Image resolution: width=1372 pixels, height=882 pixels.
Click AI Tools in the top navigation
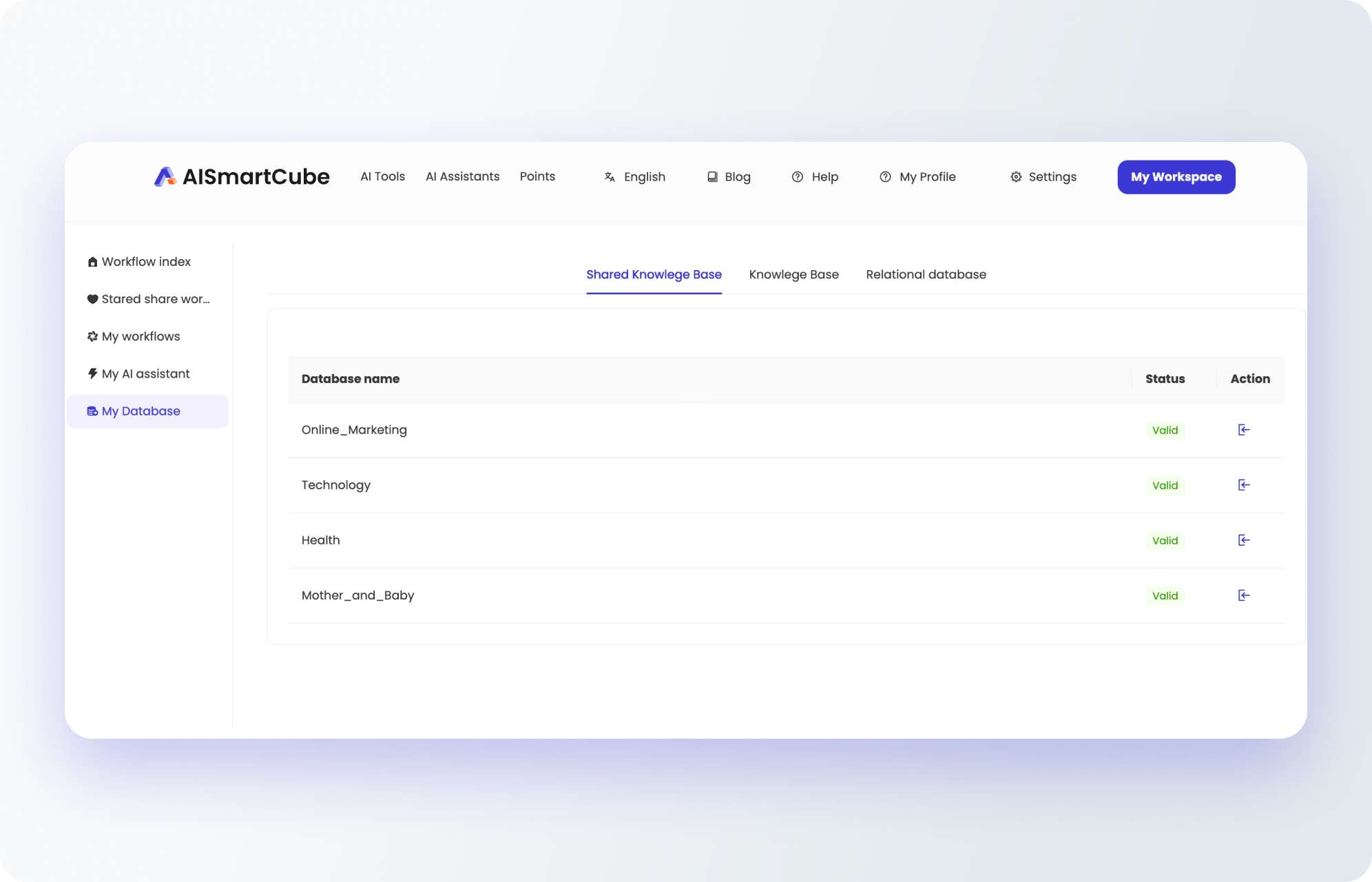(382, 176)
